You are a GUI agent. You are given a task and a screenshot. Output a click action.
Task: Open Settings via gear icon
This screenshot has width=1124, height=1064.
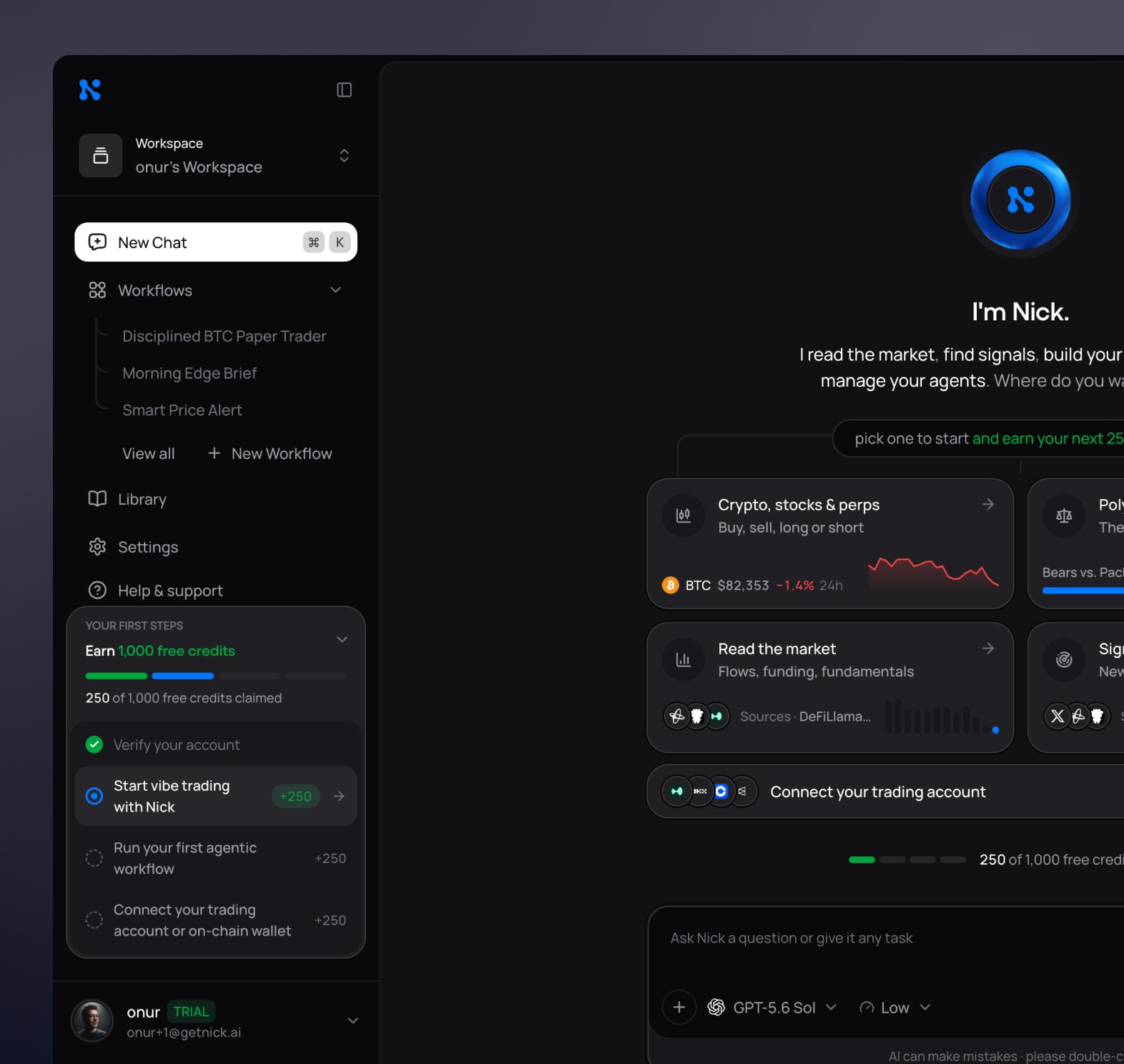pyautogui.click(x=97, y=547)
